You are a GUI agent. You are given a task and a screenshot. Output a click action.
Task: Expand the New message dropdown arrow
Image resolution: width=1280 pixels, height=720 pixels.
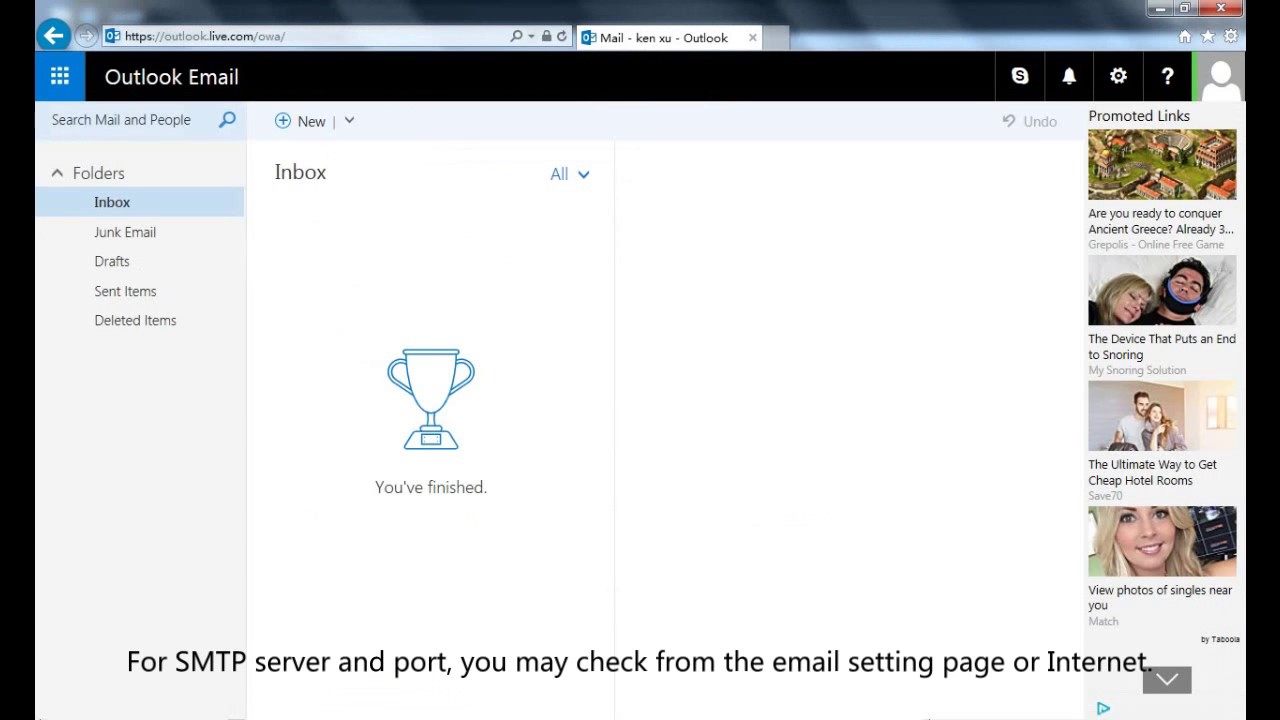pos(349,120)
